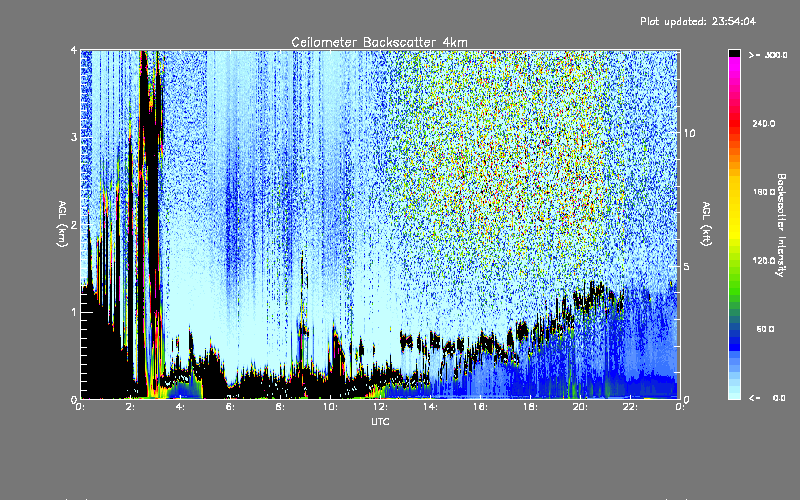
Task: Click the '14:' tick on the time axis
Action: [430, 407]
